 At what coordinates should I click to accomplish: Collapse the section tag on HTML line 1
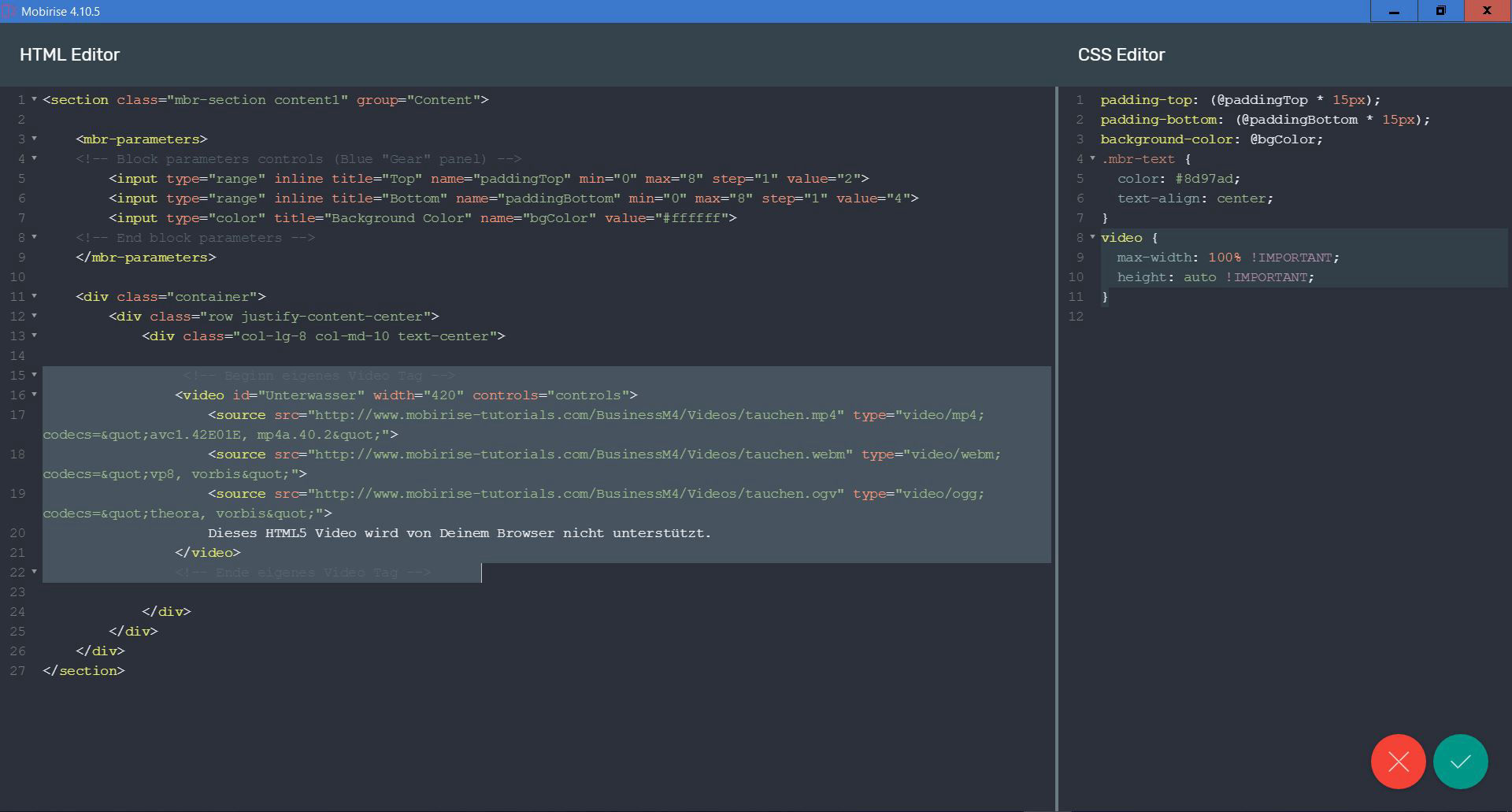(x=34, y=99)
